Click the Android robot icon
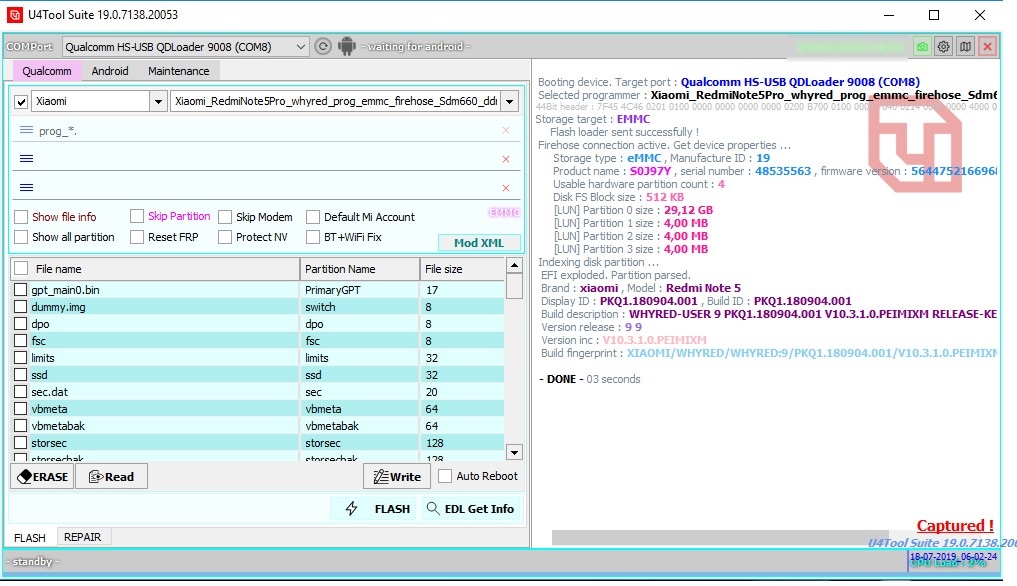This screenshot has height=586, width=1017. [346, 46]
